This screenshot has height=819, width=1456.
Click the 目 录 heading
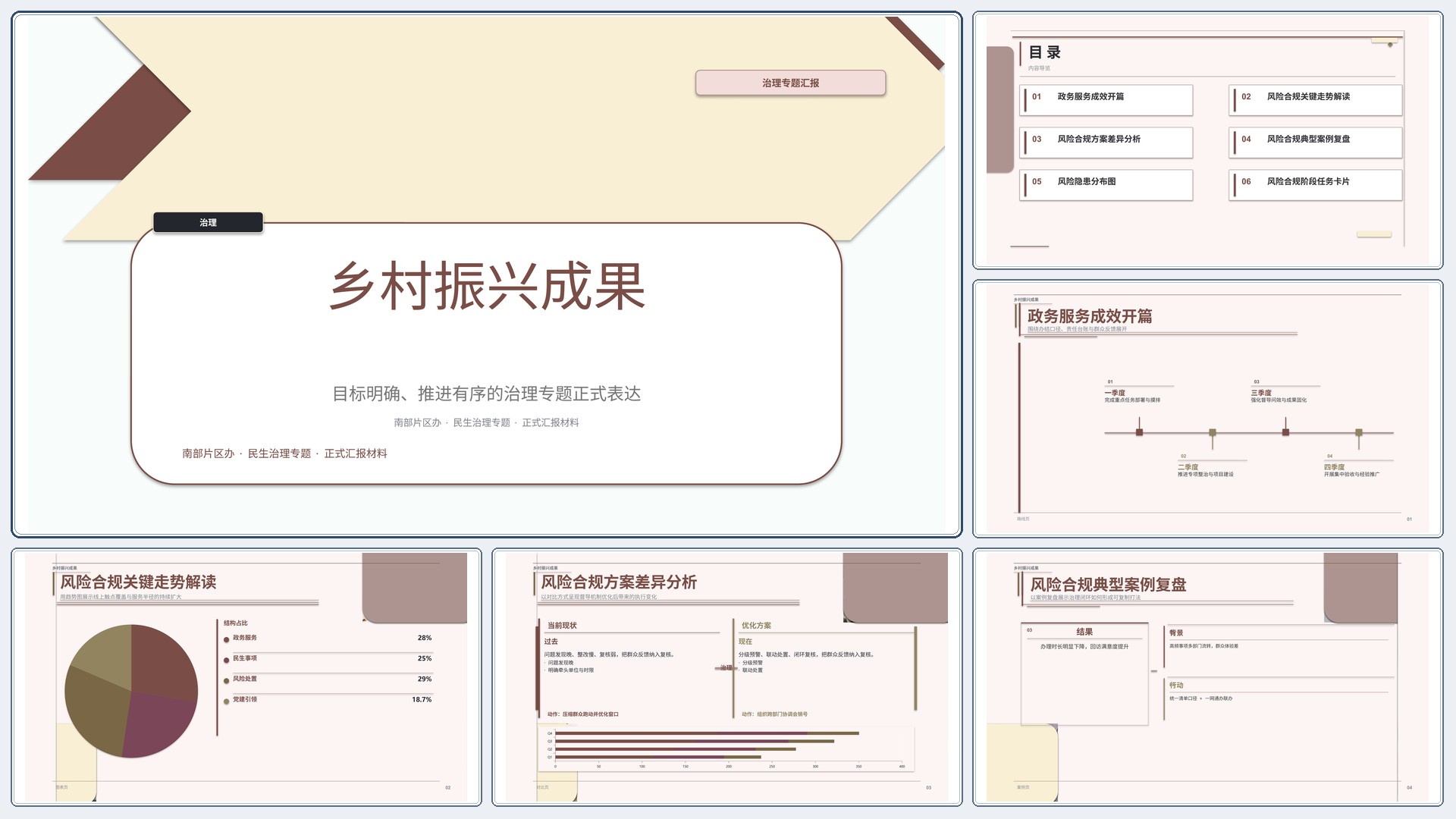1044,52
